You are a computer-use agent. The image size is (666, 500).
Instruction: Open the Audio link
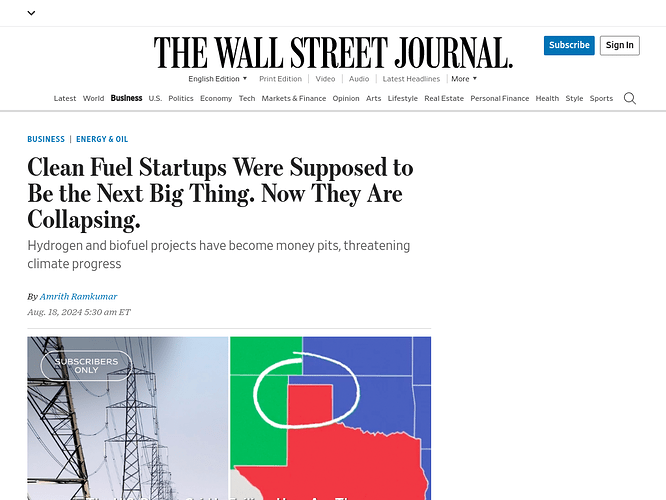coord(359,79)
